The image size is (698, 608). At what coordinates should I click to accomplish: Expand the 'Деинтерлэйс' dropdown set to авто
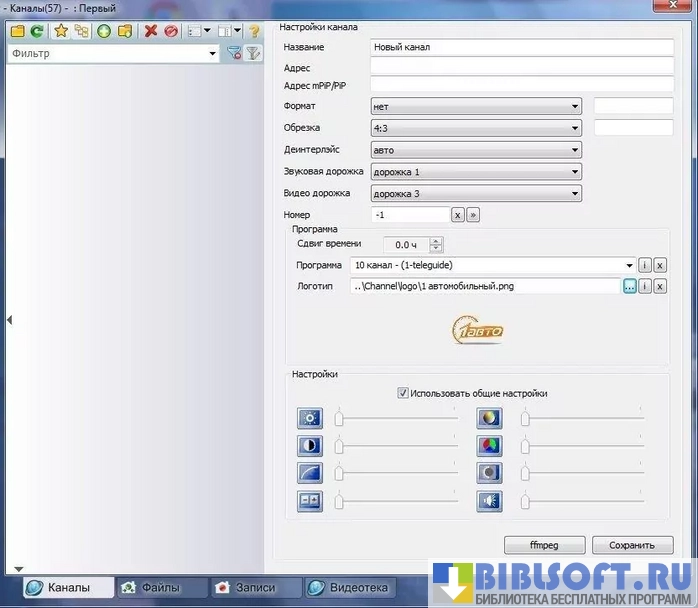[x=475, y=150]
